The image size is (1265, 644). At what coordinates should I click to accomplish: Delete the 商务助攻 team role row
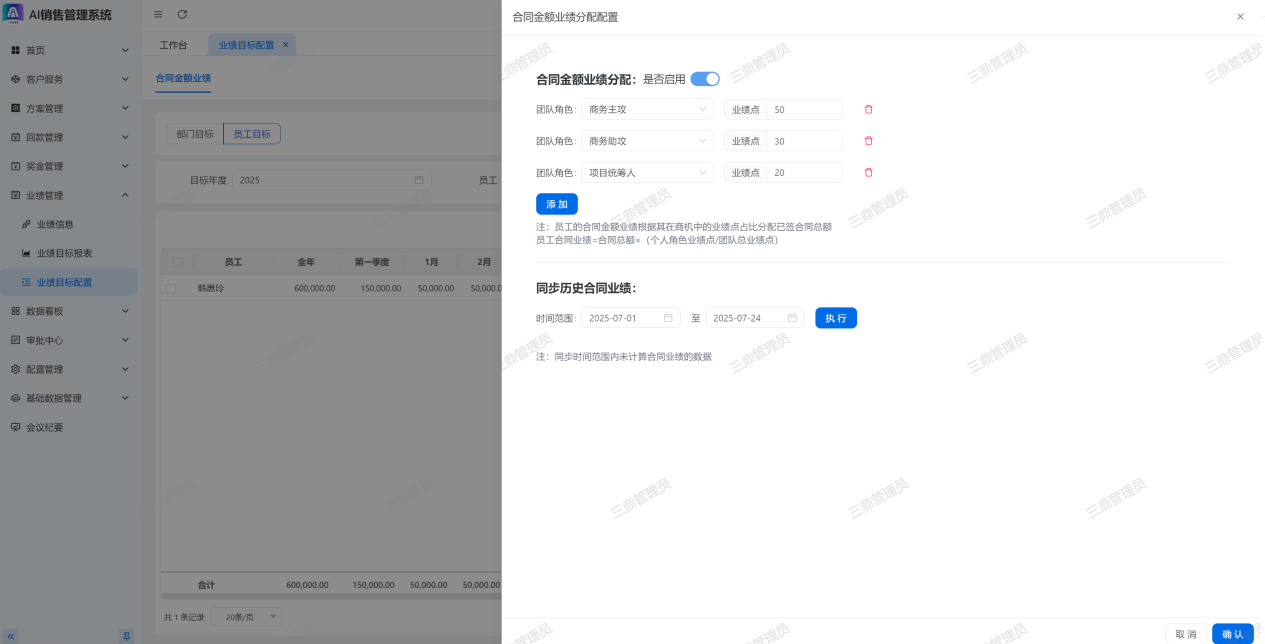point(868,141)
